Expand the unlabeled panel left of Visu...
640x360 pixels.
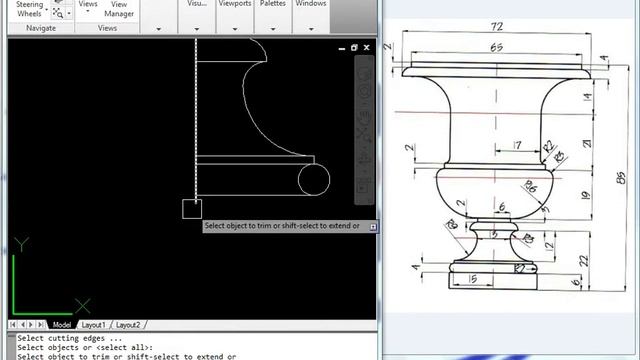(x=159, y=29)
